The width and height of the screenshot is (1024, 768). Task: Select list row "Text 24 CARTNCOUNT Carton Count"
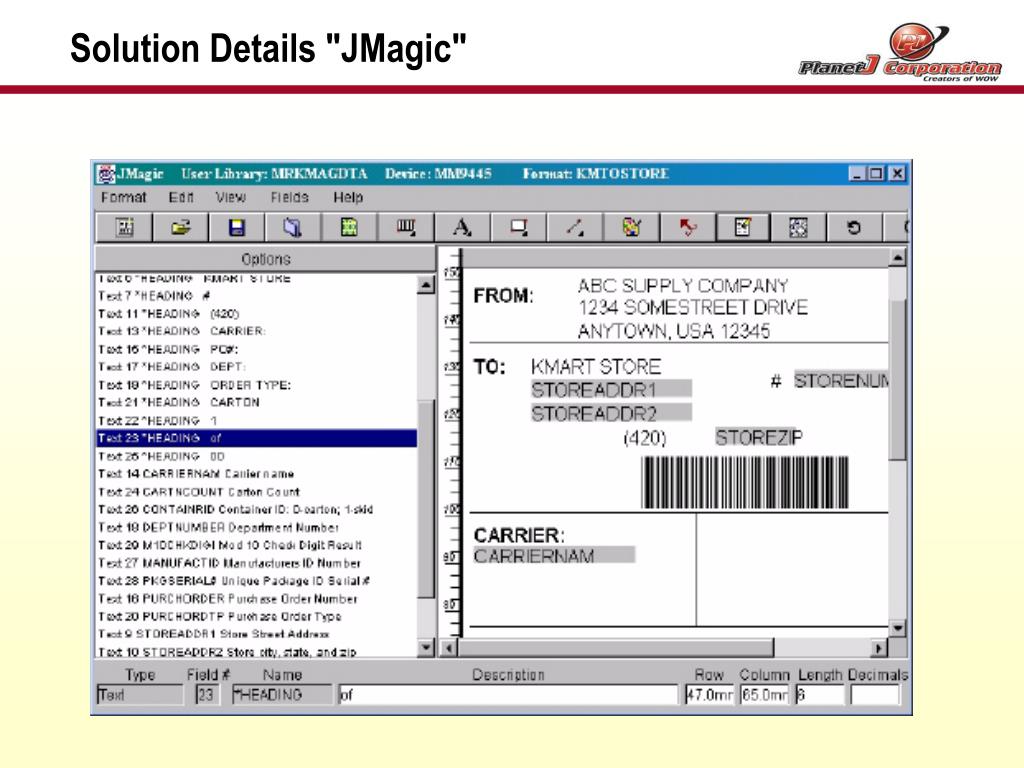pyautogui.click(x=257, y=492)
